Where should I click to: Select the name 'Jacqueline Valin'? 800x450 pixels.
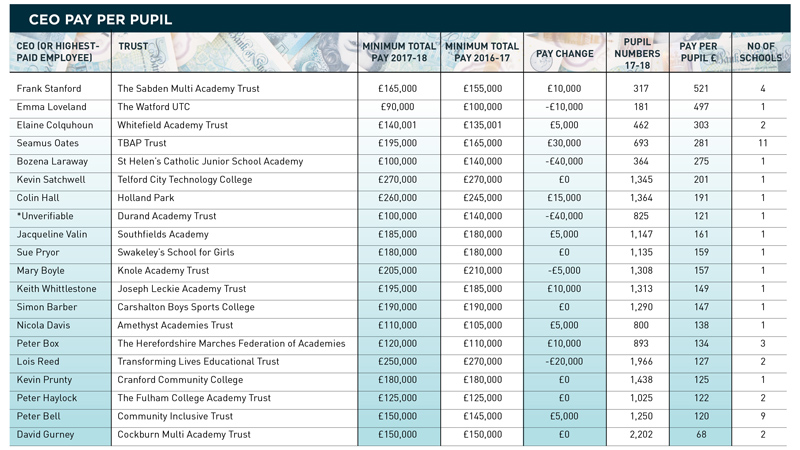coord(52,235)
